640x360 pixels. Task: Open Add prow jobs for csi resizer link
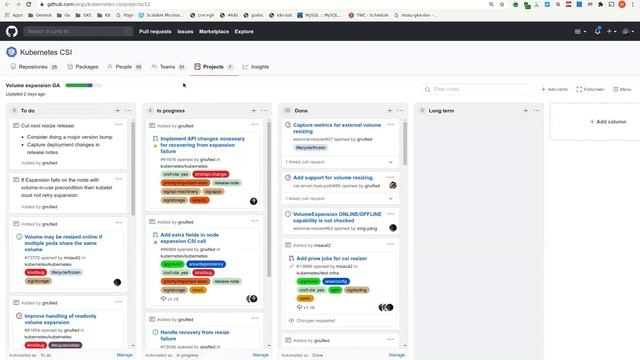click(x=331, y=258)
